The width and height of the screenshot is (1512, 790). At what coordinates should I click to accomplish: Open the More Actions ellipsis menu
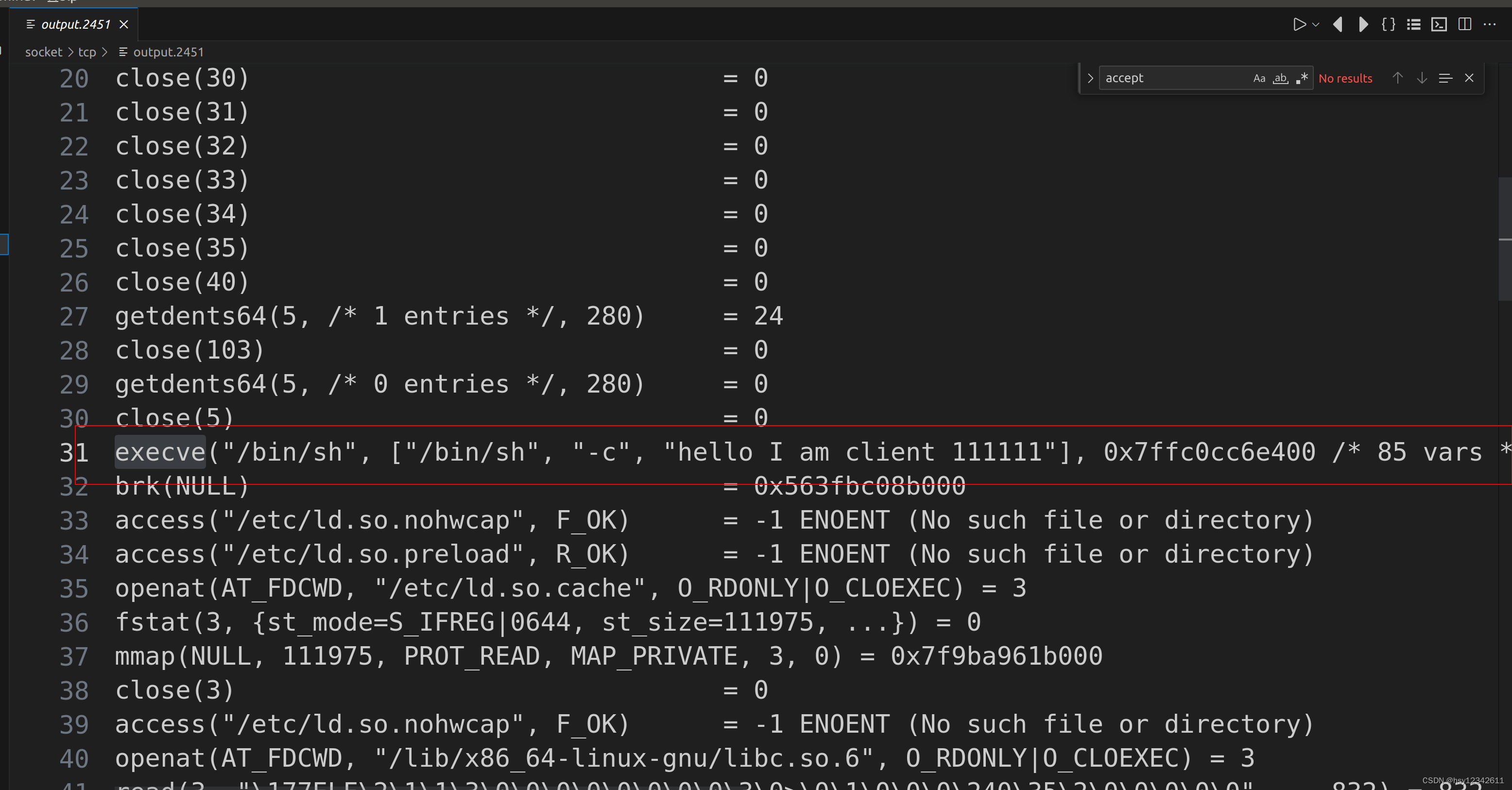click(x=1490, y=25)
